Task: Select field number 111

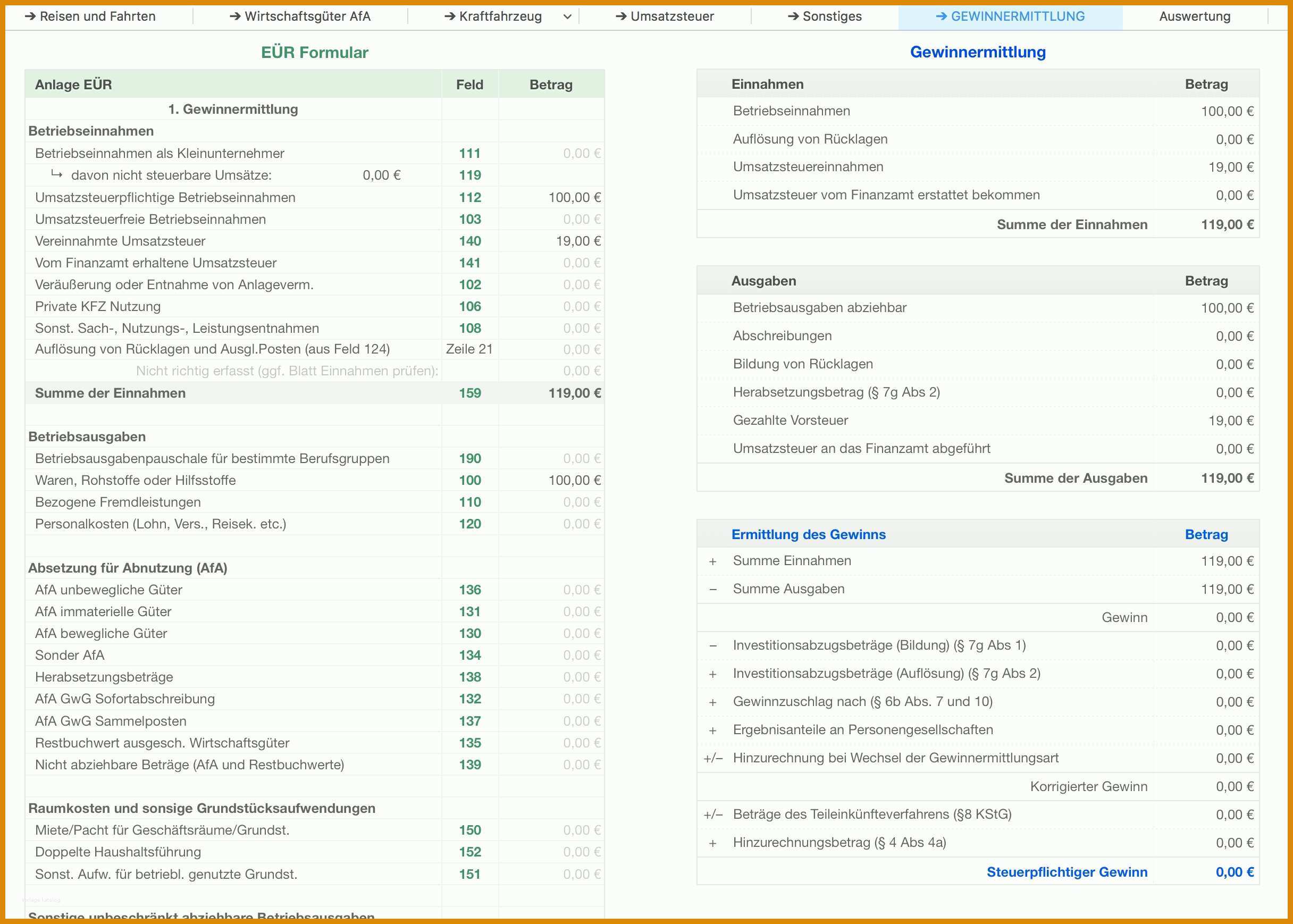Action: click(470, 153)
